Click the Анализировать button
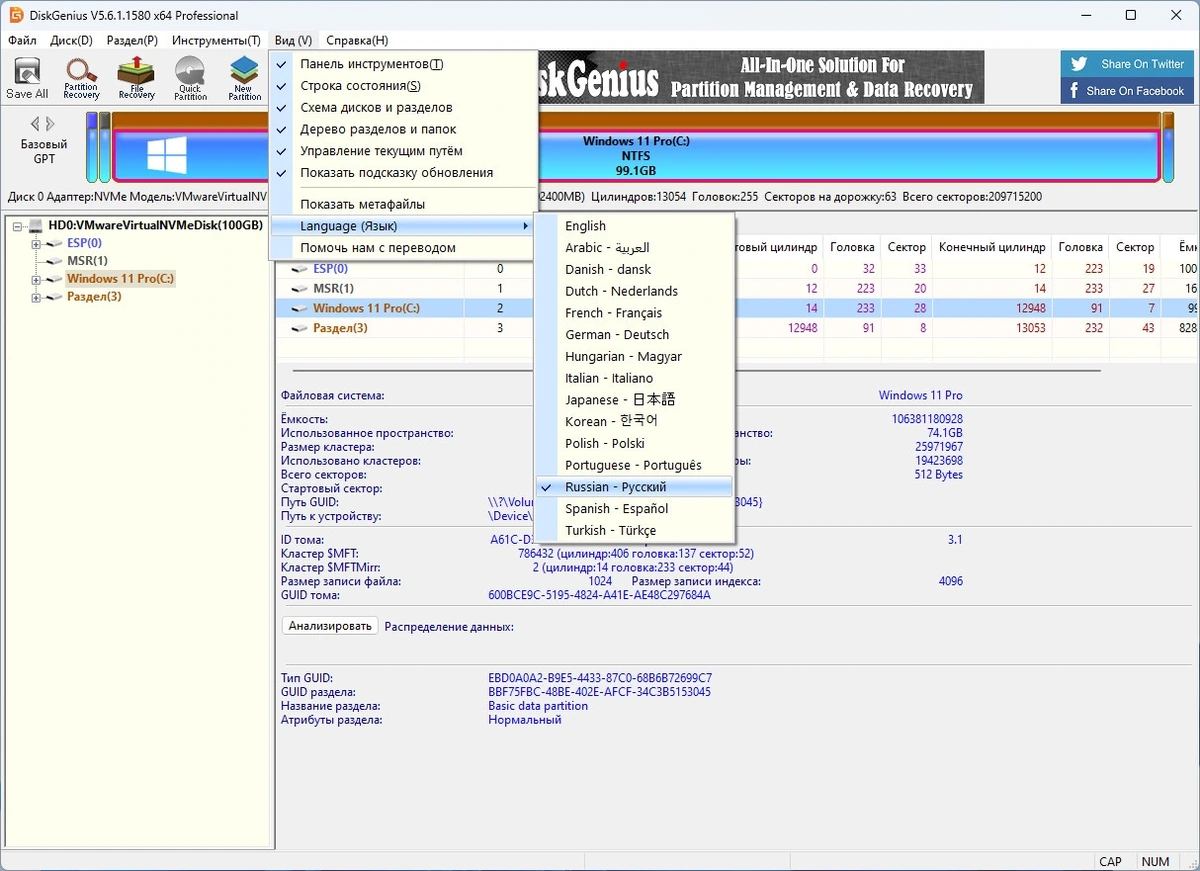The height and width of the screenshot is (871, 1200). coord(330,626)
